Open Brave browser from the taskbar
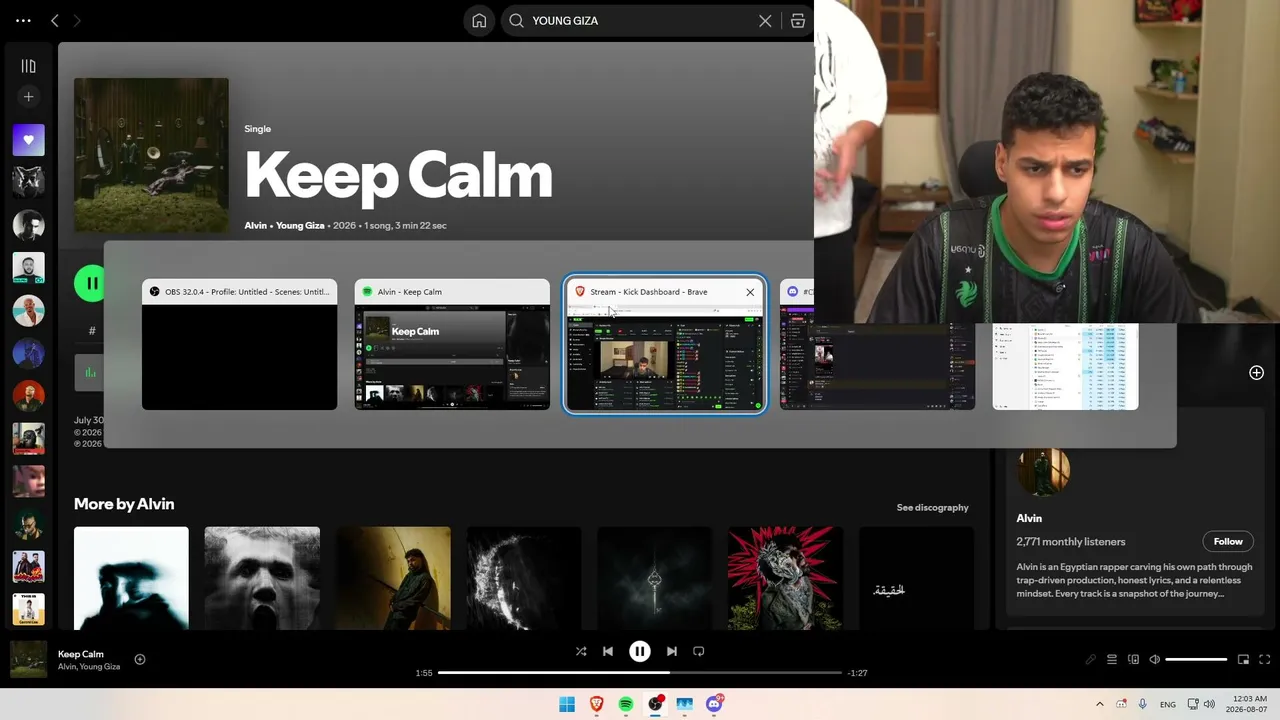The image size is (1280, 720). point(597,704)
